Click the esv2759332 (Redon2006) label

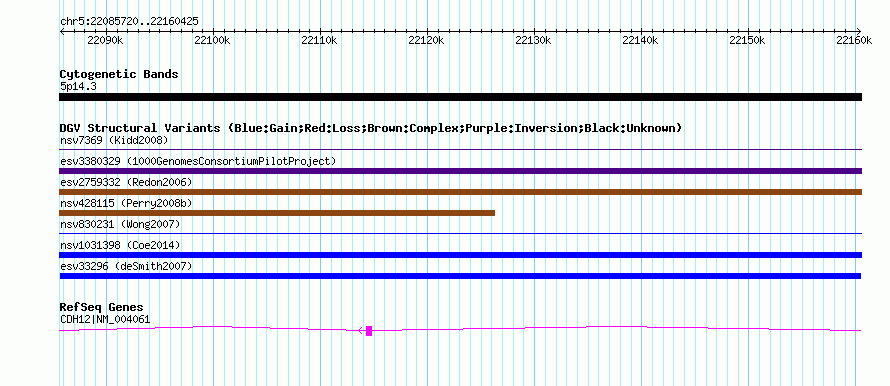point(126,182)
